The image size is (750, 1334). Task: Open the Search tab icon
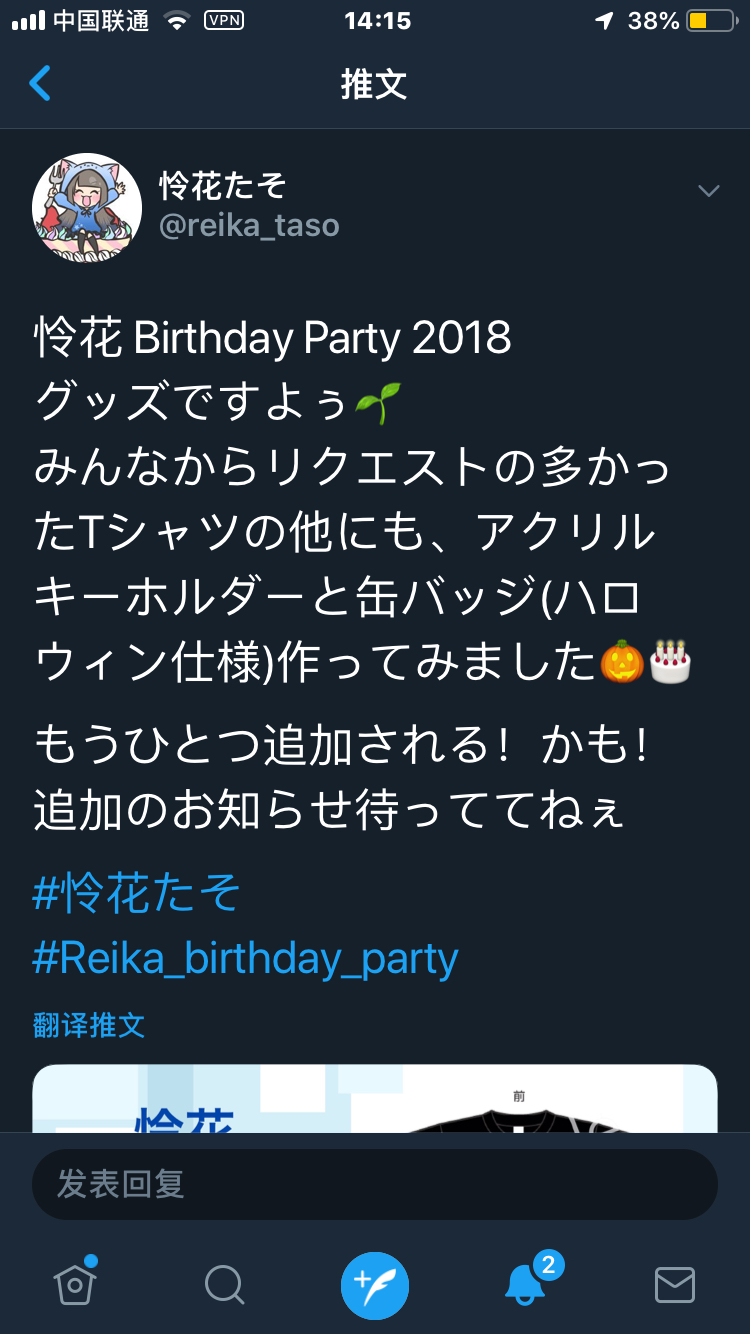coord(224,1284)
